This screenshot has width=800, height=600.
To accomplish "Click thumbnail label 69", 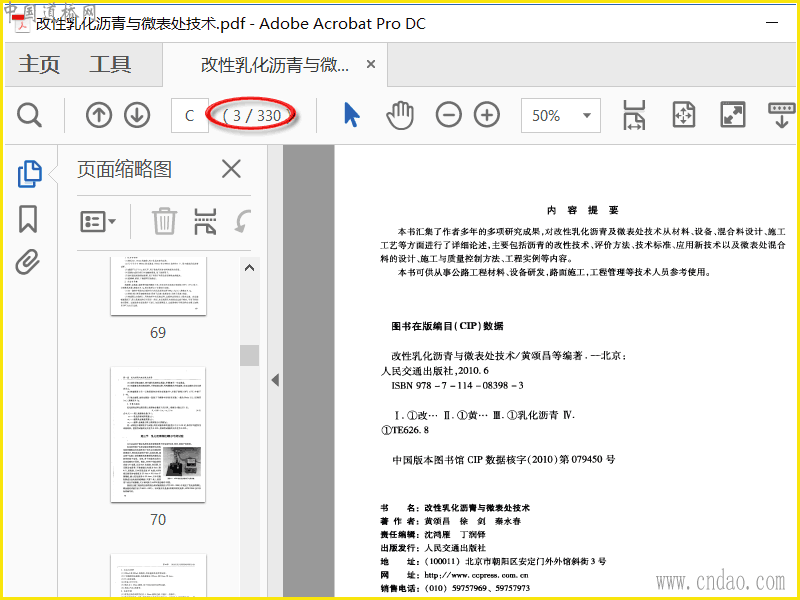I will click(158, 333).
